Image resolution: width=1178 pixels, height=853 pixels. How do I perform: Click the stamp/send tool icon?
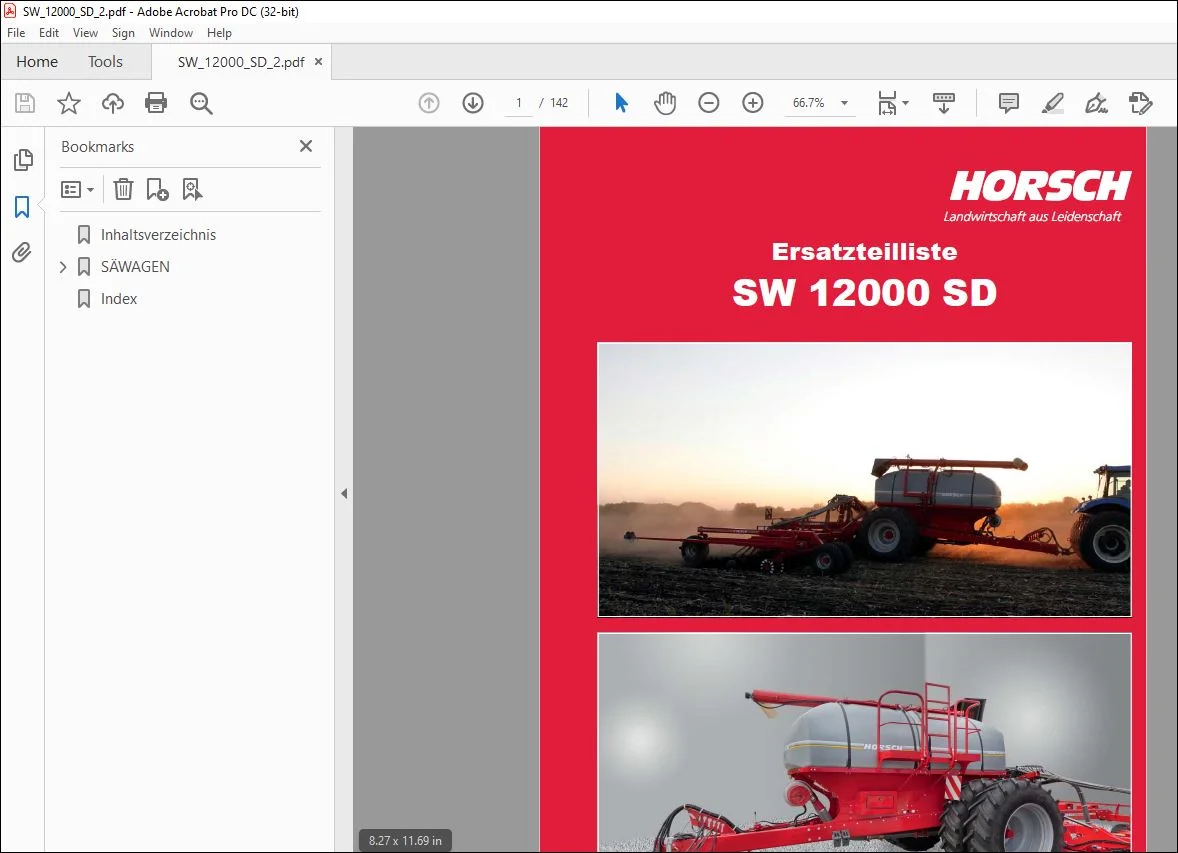pyautogui.click(x=1140, y=103)
